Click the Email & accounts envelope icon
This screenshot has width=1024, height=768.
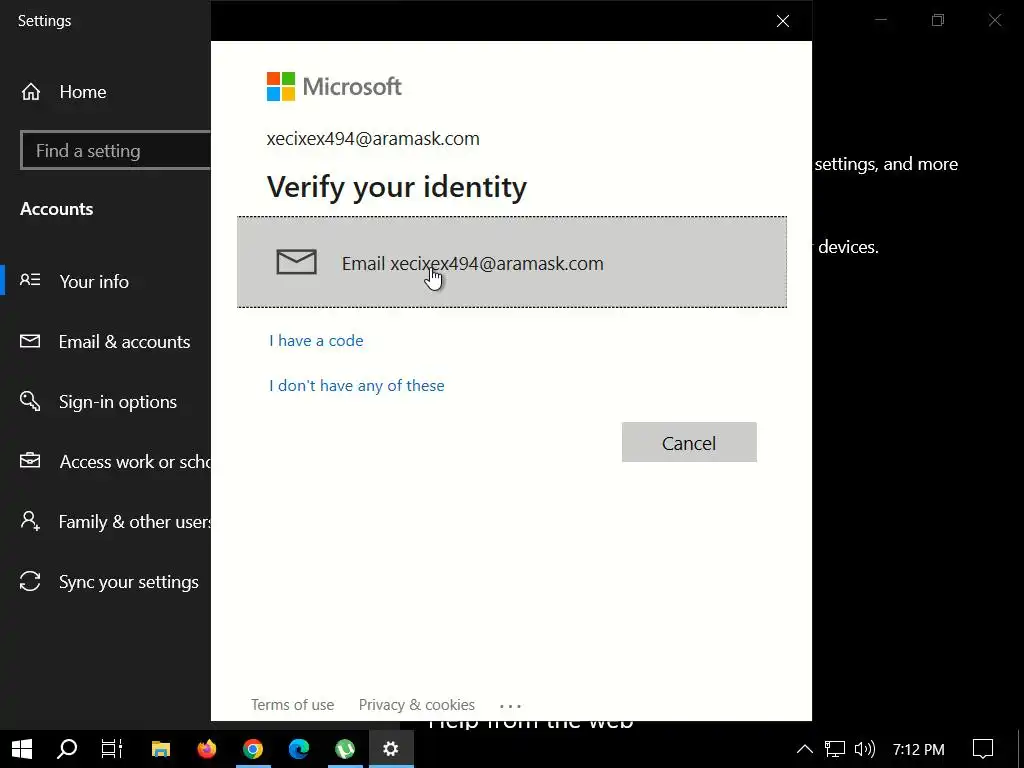coord(30,341)
